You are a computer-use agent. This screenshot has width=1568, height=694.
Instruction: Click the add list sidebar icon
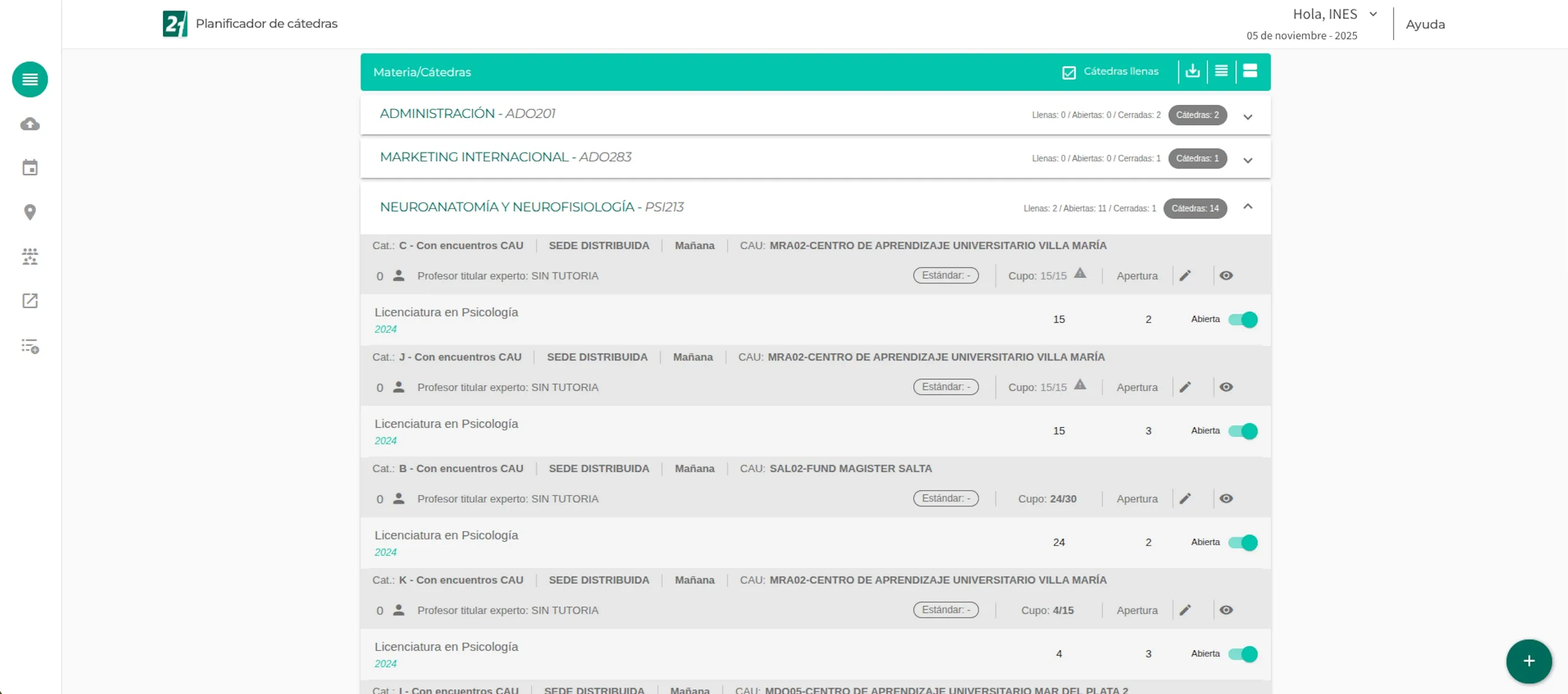pyautogui.click(x=30, y=346)
